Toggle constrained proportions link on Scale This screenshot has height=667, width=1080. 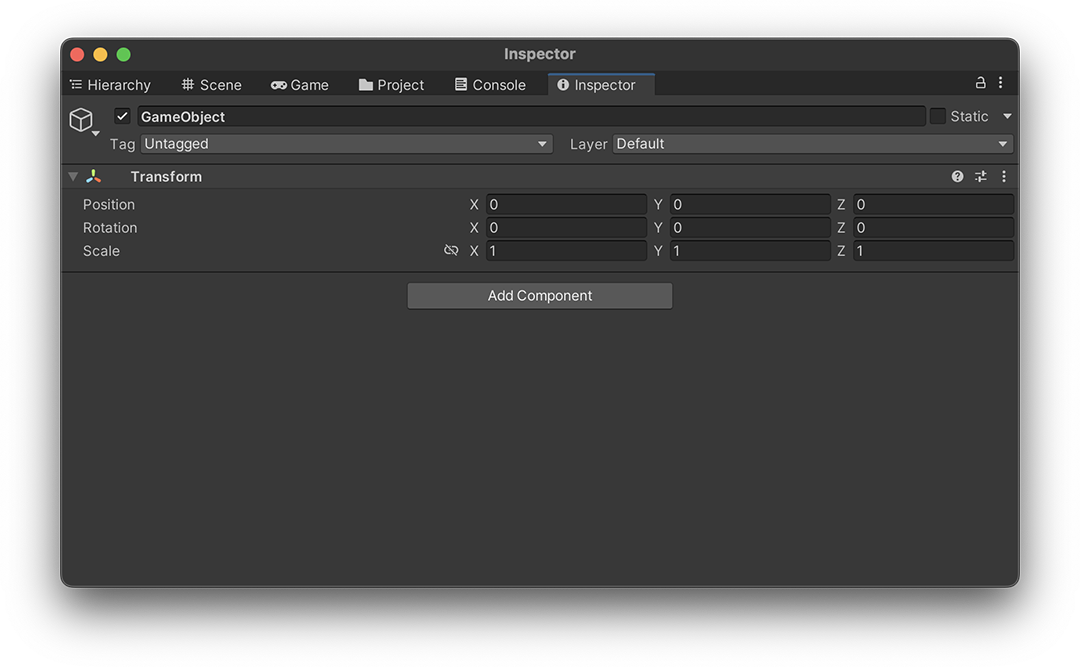451,250
